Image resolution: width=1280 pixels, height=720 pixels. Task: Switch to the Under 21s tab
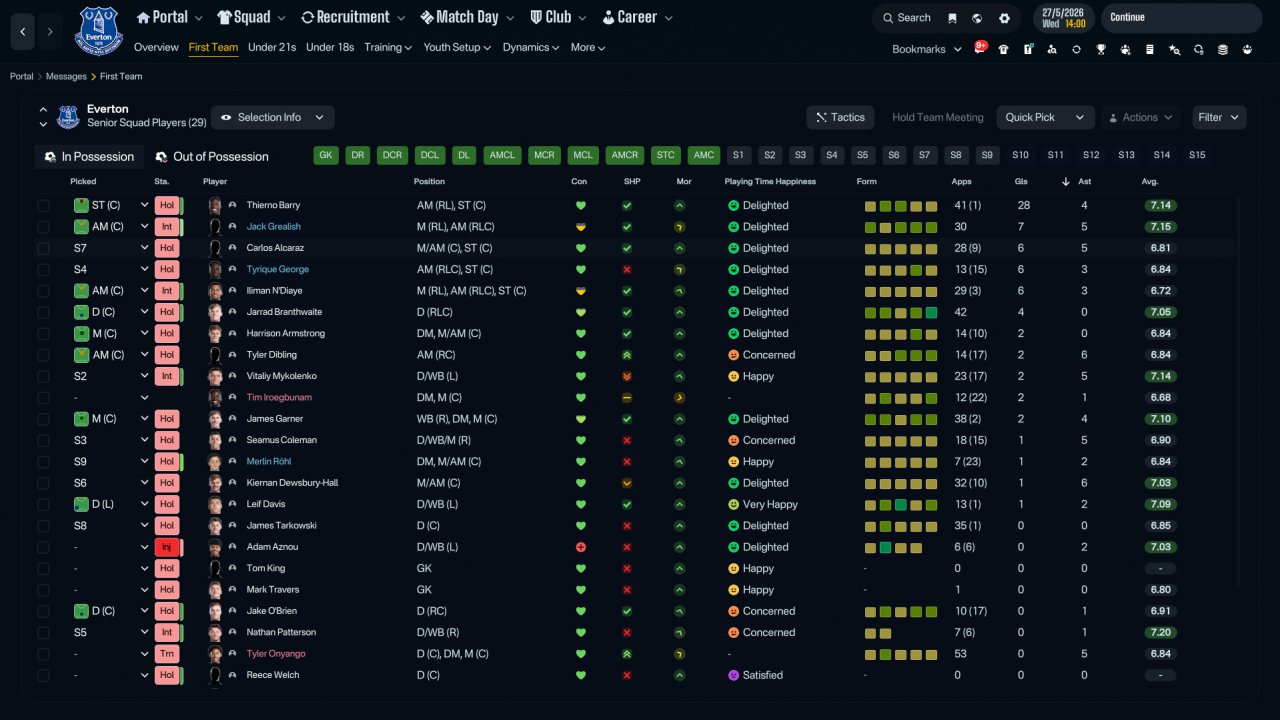point(272,47)
